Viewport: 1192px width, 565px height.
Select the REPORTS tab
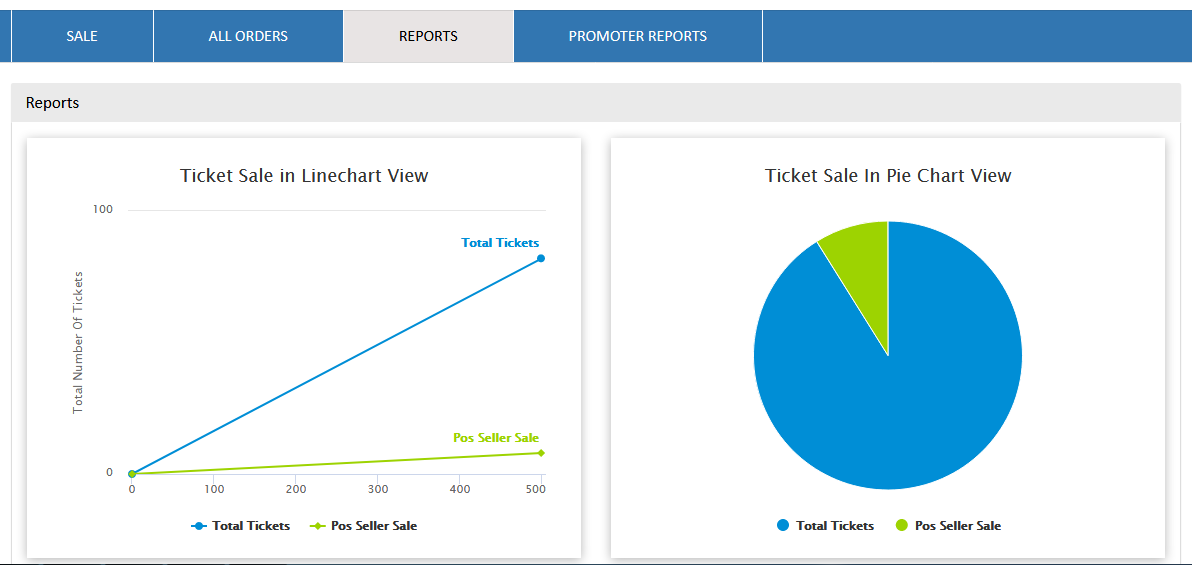click(x=428, y=36)
